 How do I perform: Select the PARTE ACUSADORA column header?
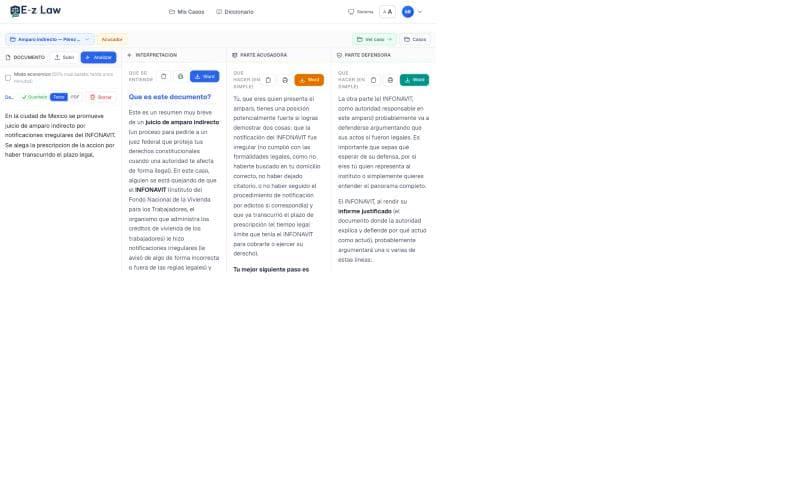tap(259, 55)
